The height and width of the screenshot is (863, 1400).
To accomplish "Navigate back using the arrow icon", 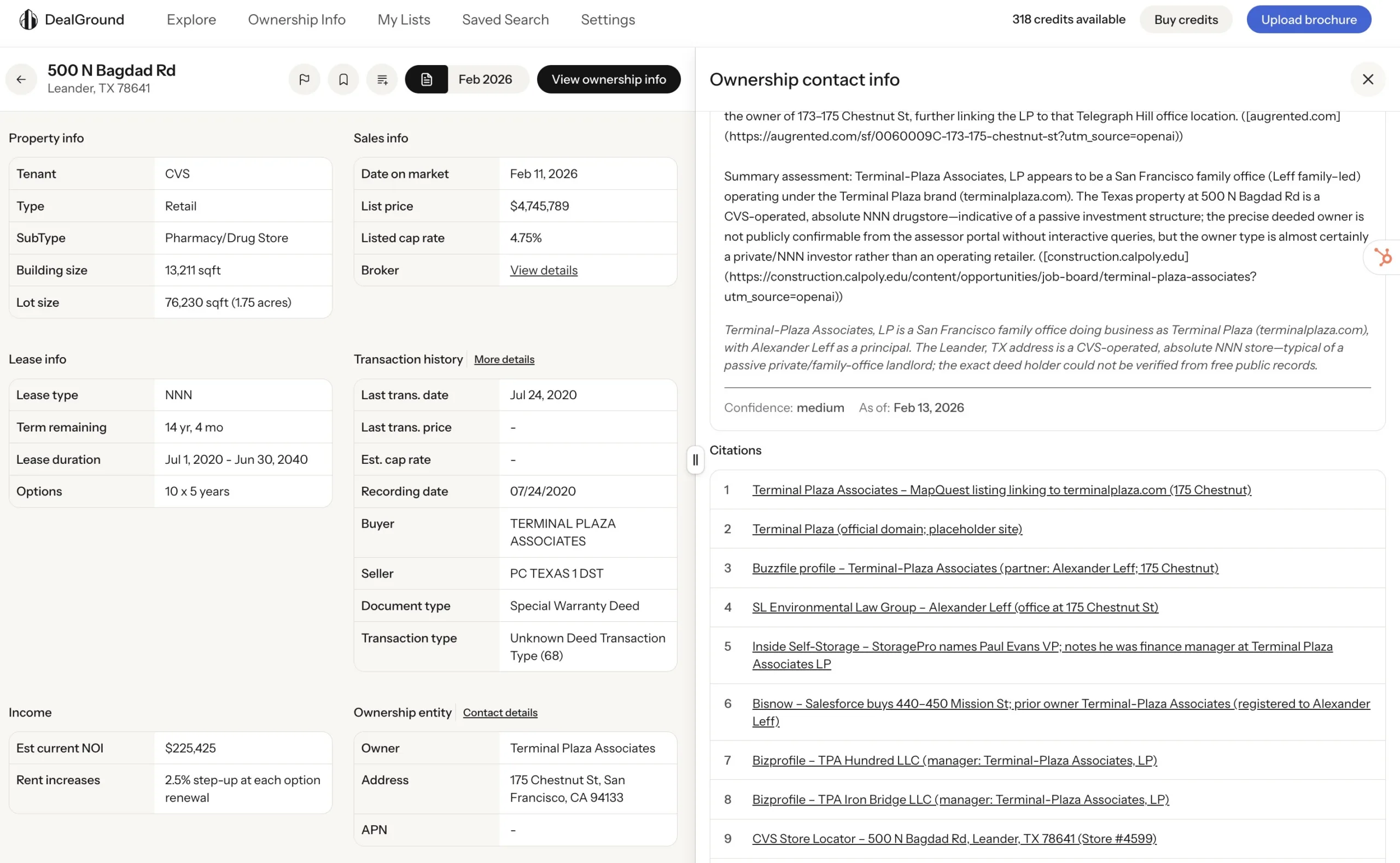I will coord(21,79).
